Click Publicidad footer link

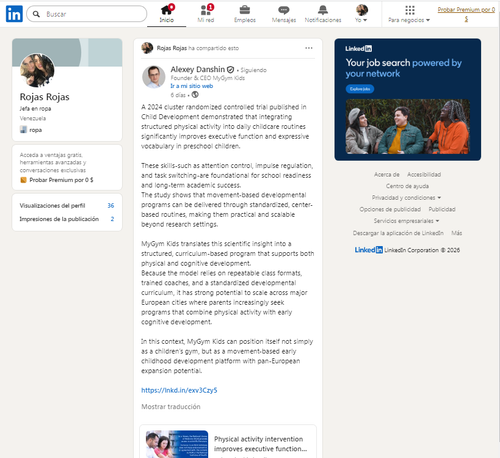pyautogui.click(x=442, y=209)
